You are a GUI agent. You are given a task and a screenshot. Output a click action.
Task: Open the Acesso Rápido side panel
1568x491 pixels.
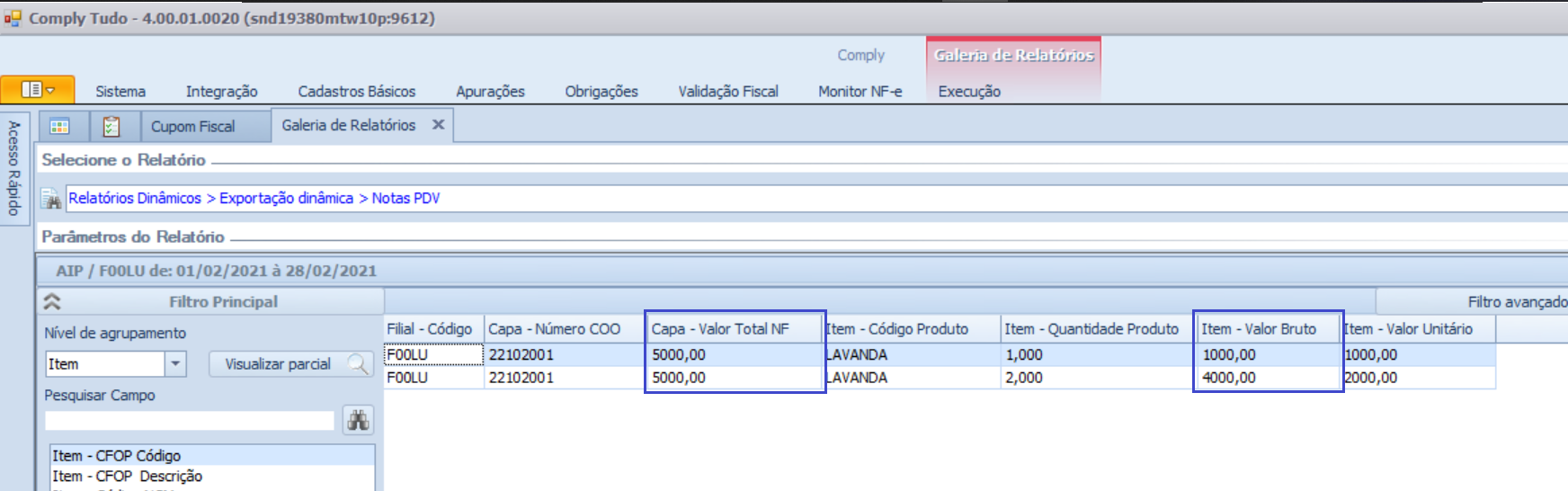tap(14, 168)
